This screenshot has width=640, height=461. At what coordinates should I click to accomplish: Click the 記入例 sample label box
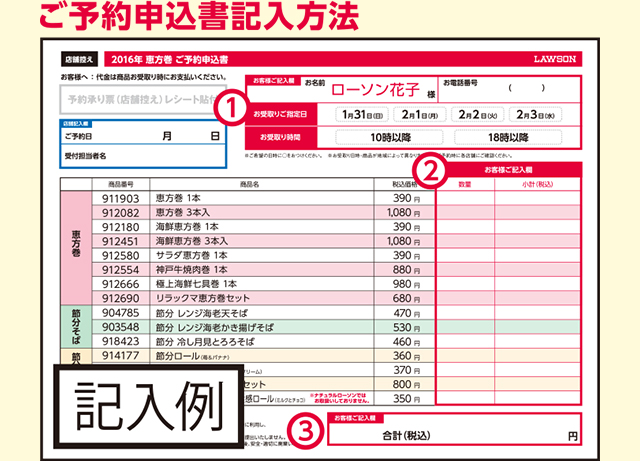pyautogui.click(x=149, y=407)
